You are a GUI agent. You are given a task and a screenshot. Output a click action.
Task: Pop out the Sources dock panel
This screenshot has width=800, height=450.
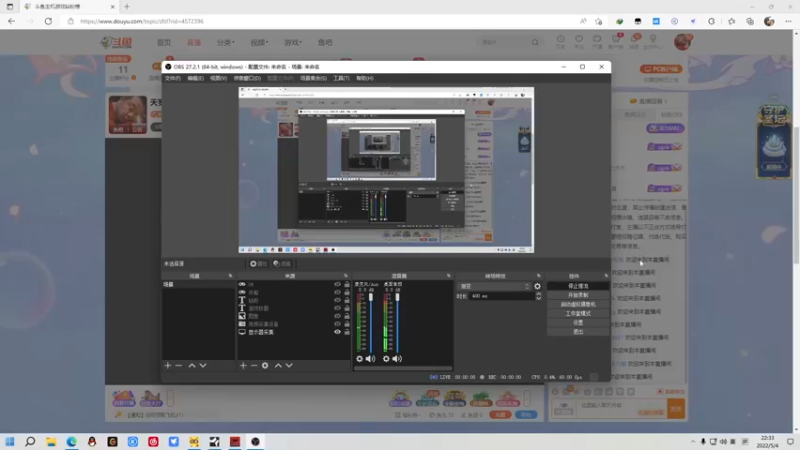pos(345,276)
